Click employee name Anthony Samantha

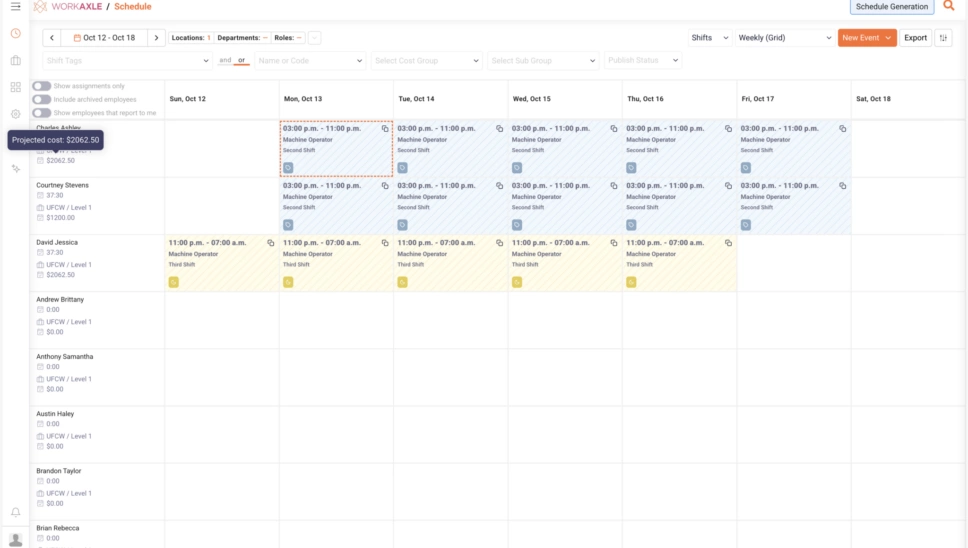(65, 357)
